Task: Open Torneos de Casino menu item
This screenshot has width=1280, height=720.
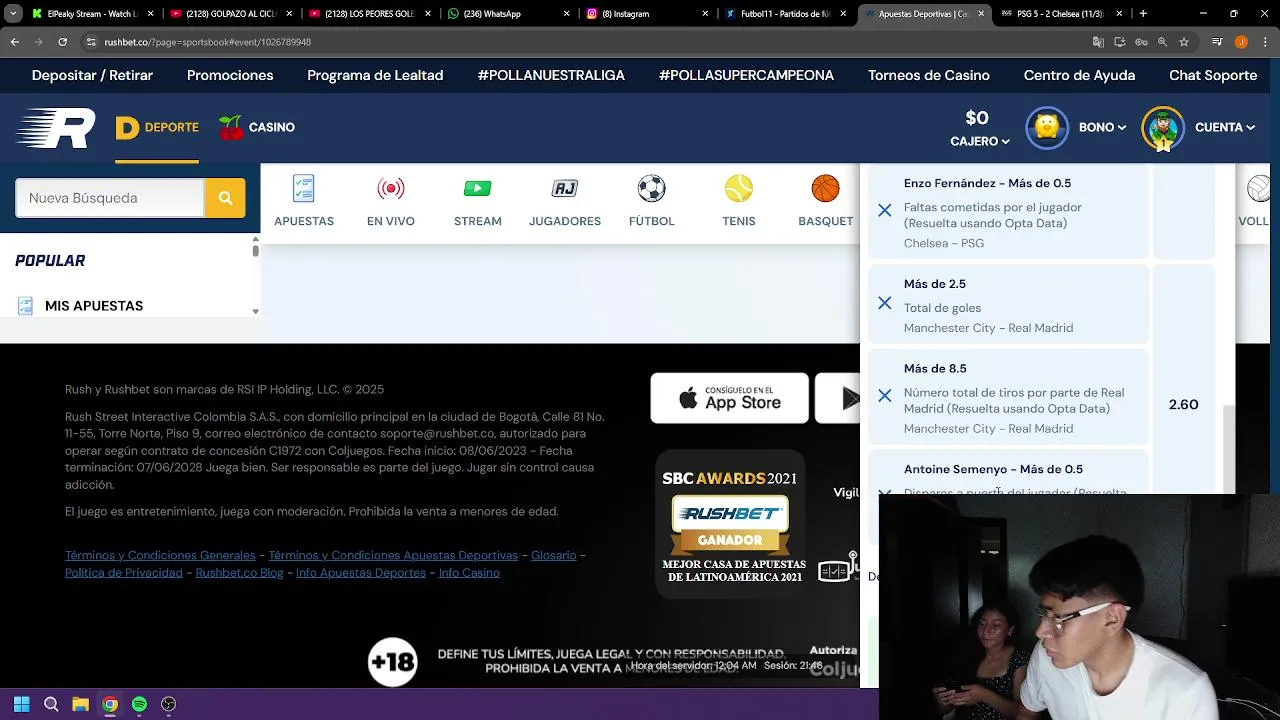Action: 929,75
